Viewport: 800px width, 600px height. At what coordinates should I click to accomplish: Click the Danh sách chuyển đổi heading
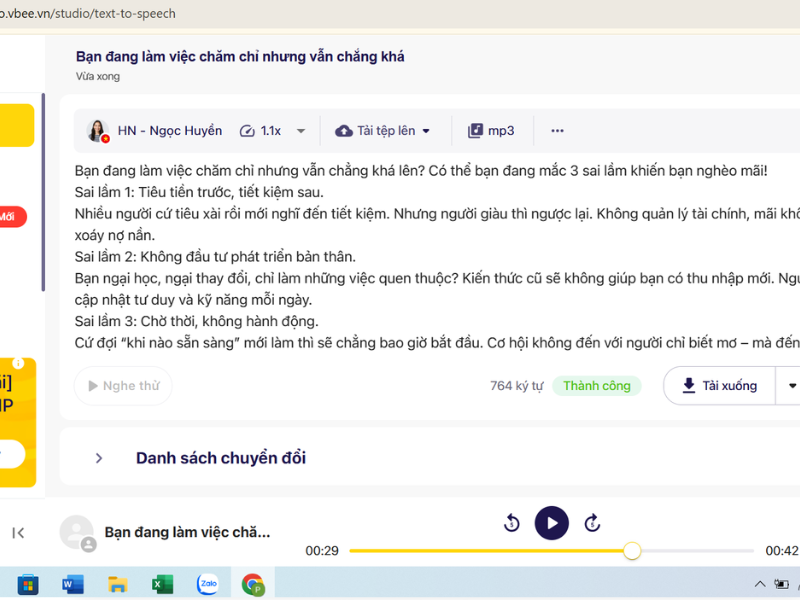(221, 458)
